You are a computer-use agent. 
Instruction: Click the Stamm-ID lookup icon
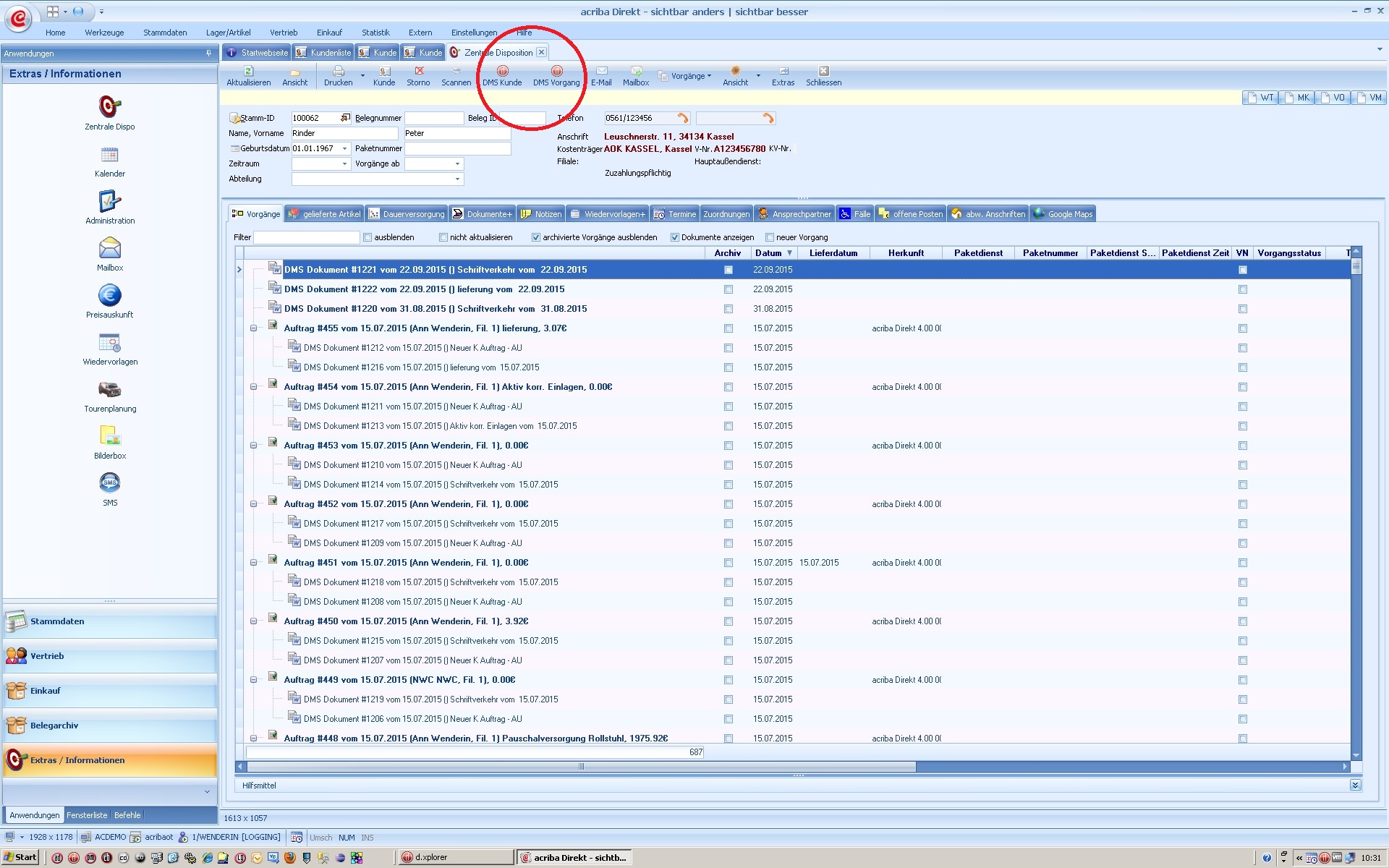345,118
